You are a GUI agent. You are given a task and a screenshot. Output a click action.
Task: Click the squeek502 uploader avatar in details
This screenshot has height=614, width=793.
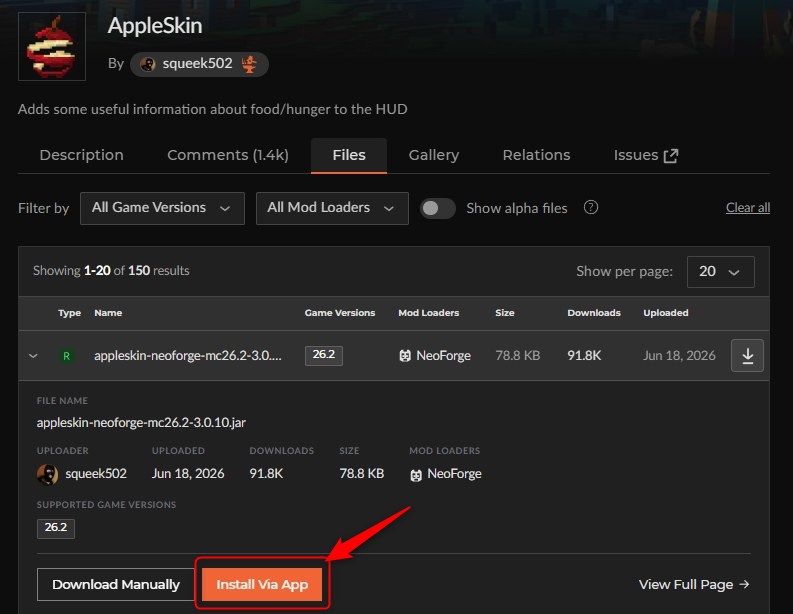48,474
